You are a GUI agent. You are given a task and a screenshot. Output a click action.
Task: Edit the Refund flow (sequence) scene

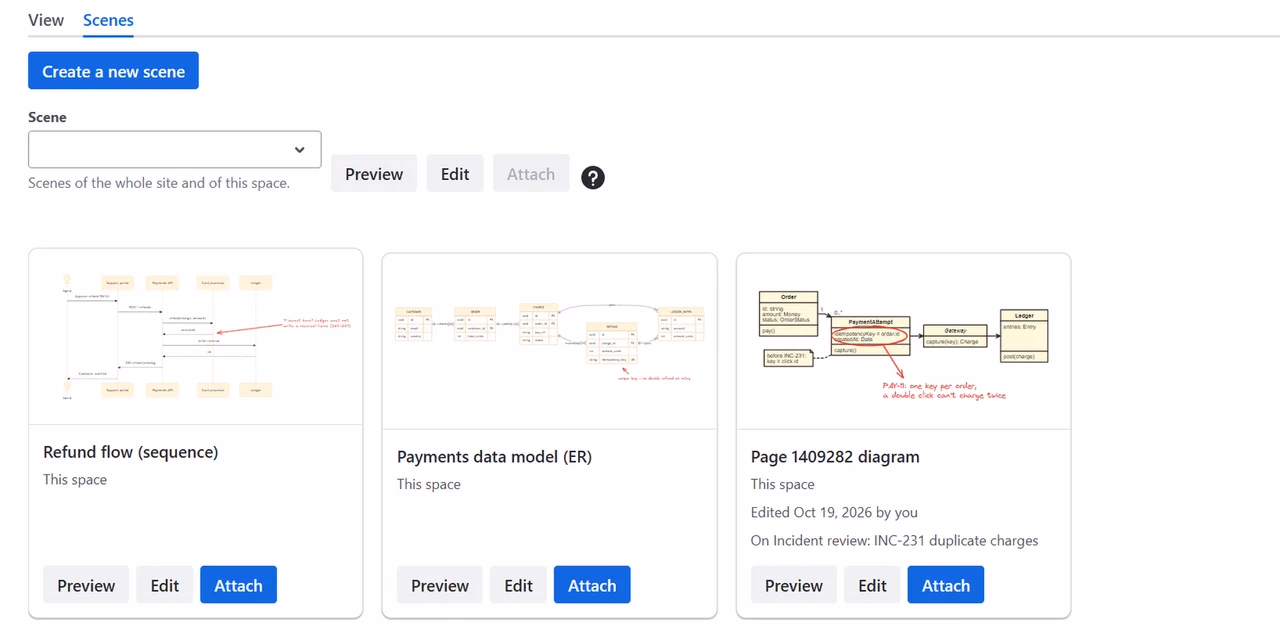(x=165, y=585)
